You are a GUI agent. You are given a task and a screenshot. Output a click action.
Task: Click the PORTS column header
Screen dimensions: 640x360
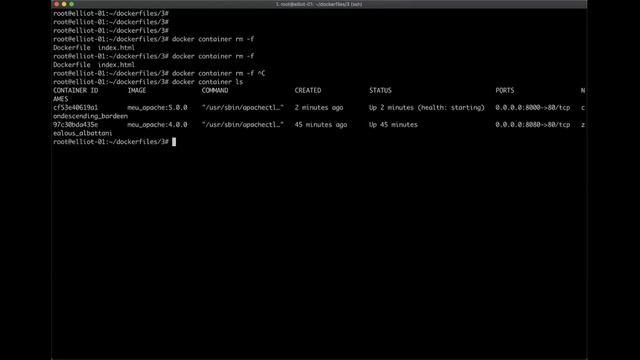(505, 91)
